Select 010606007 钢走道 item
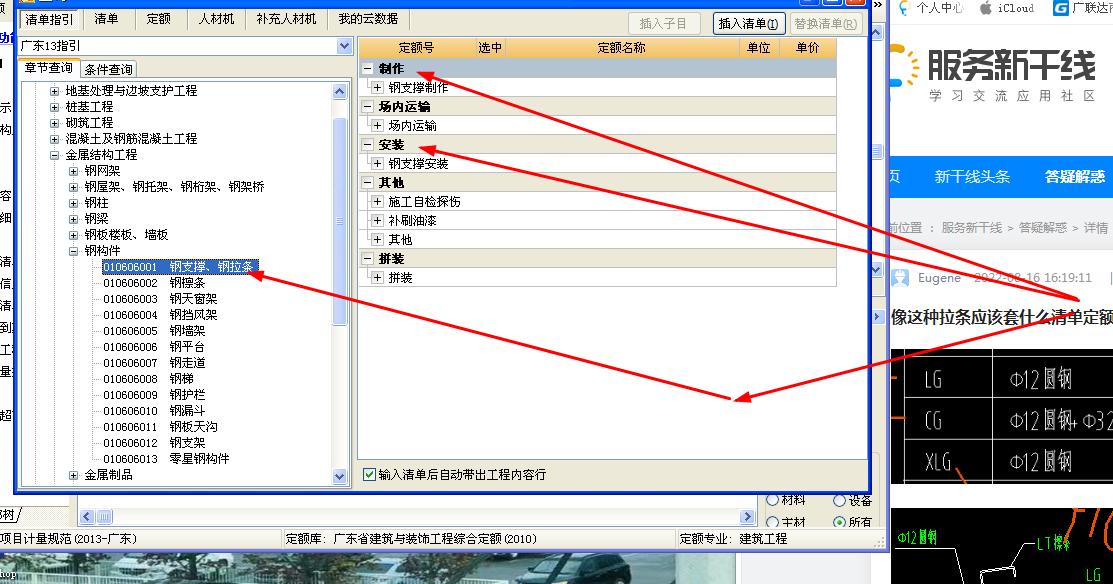This screenshot has height=584, width=1113. [154, 363]
